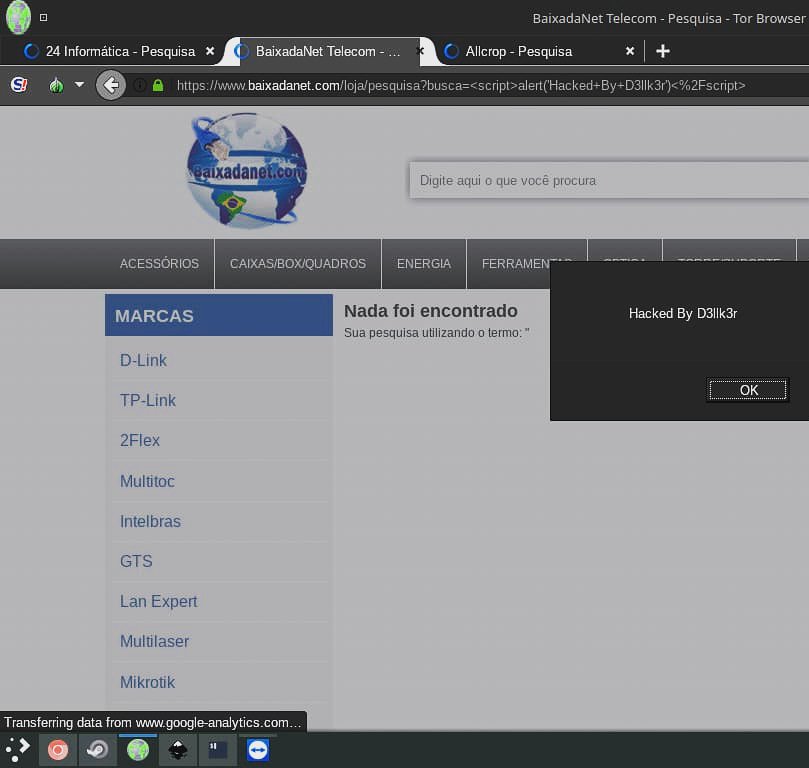Click the 'Nada foi encontrado' heading
Screen dimensions: 809x768
(x=431, y=311)
